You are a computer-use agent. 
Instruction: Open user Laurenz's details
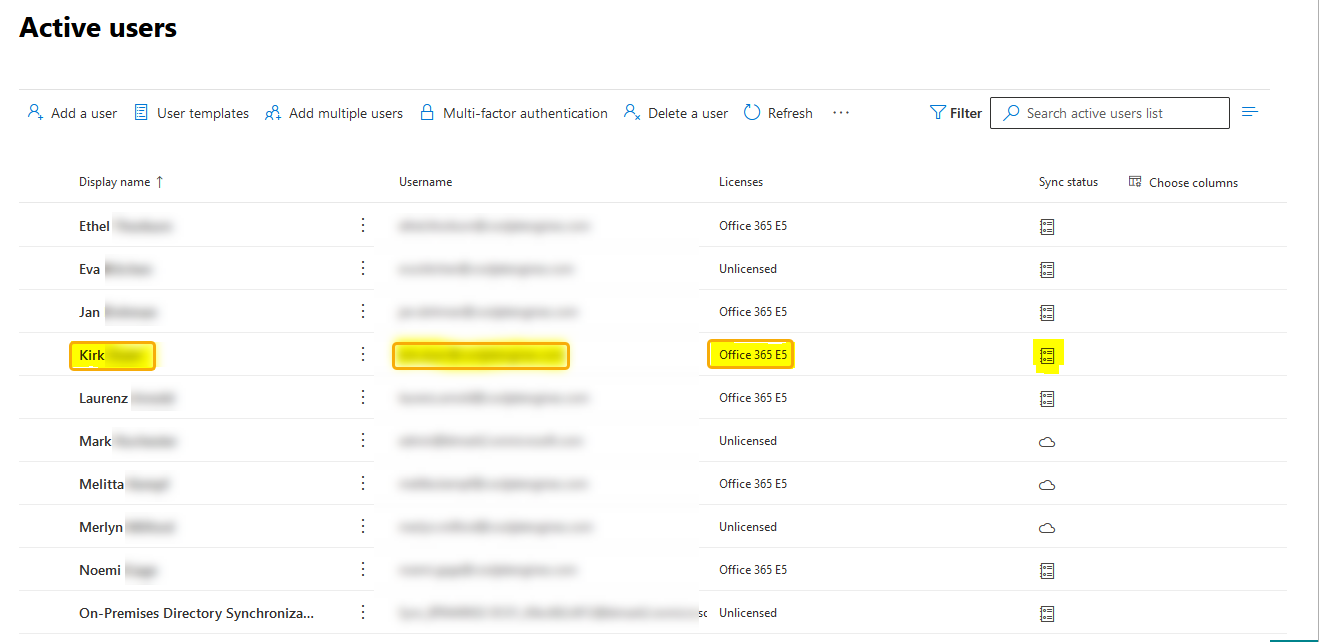[x=127, y=398]
